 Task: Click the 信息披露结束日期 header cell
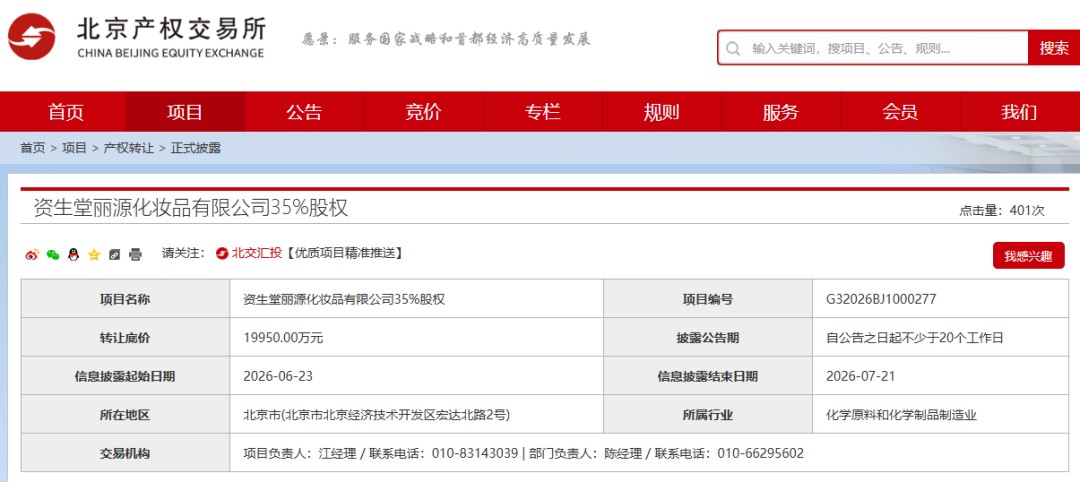click(x=707, y=377)
